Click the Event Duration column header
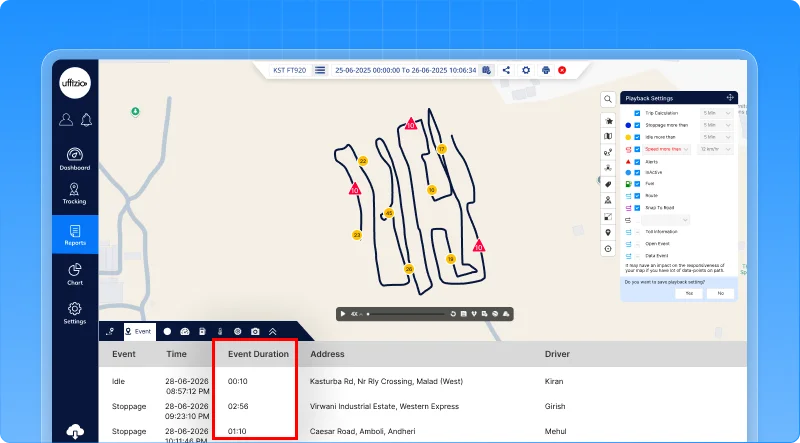The image size is (800, 443). (x=258, y=354)
